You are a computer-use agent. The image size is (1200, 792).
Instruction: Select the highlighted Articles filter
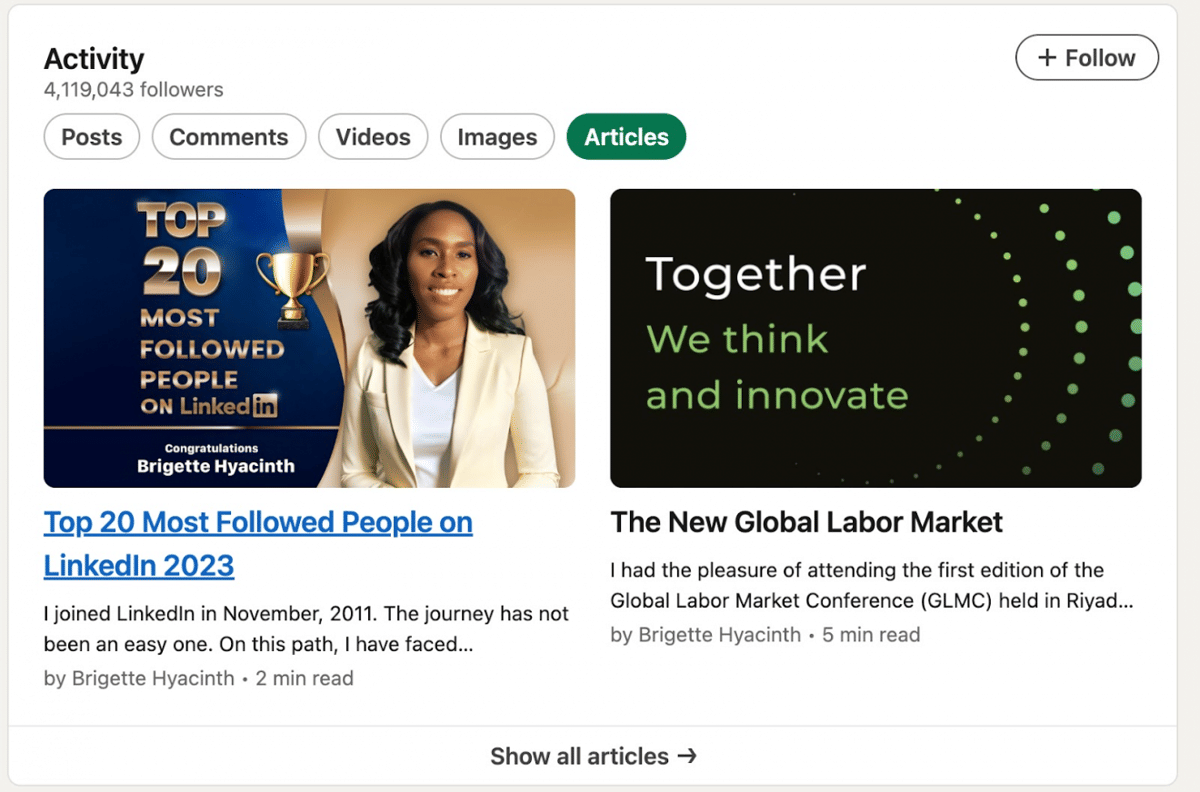pyautogui.click(x=626, y=136)
